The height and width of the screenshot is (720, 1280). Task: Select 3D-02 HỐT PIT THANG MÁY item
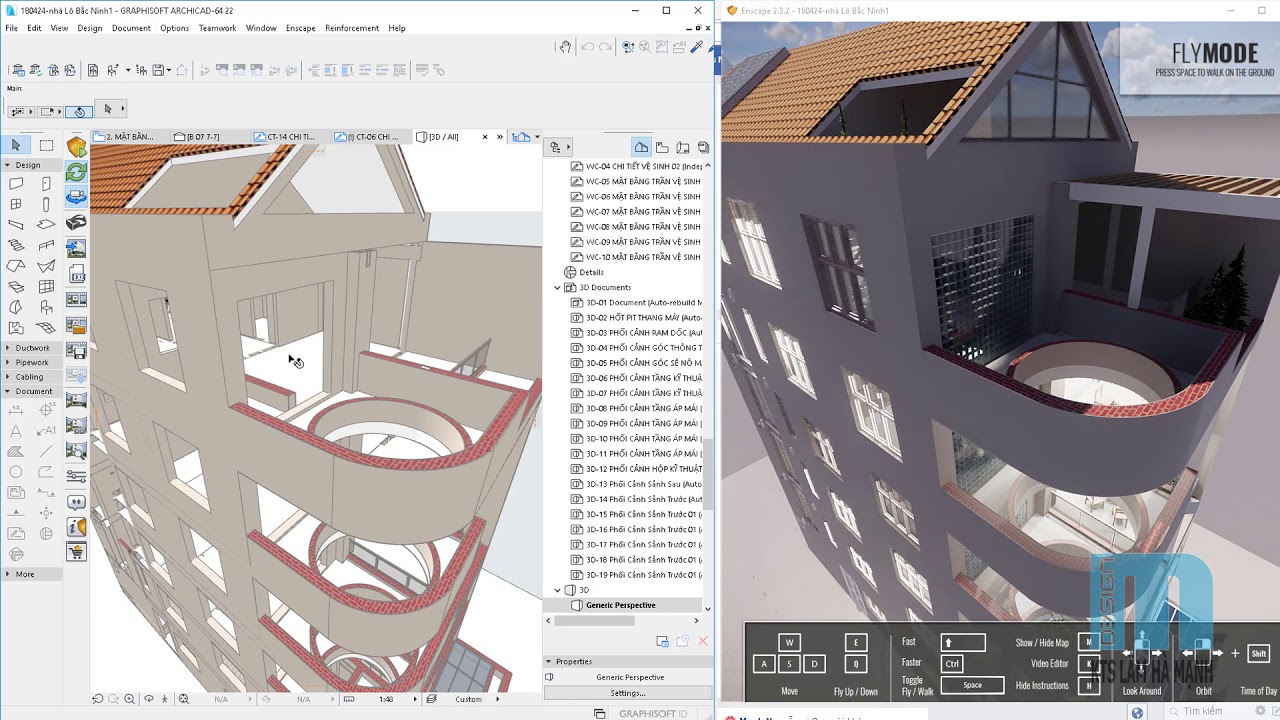click(x=644, y=317)
